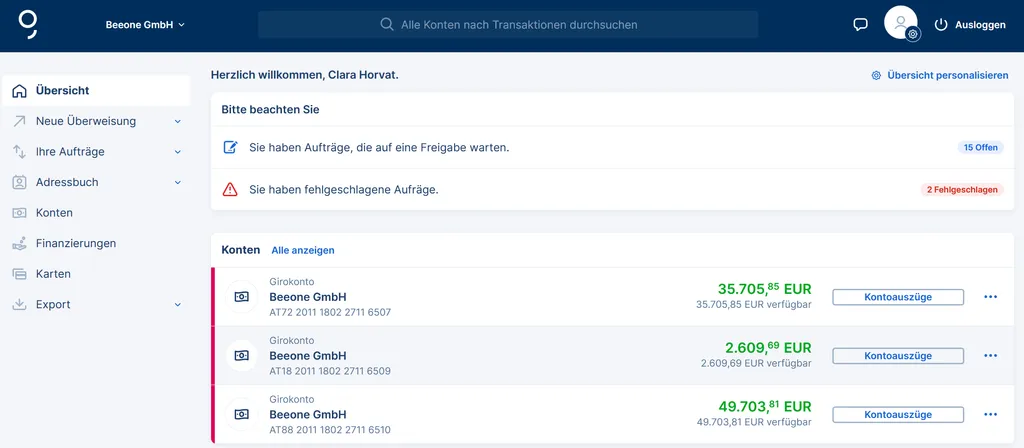
Task: Expand Neue Überweisung chevron
Action: (178, 121)
